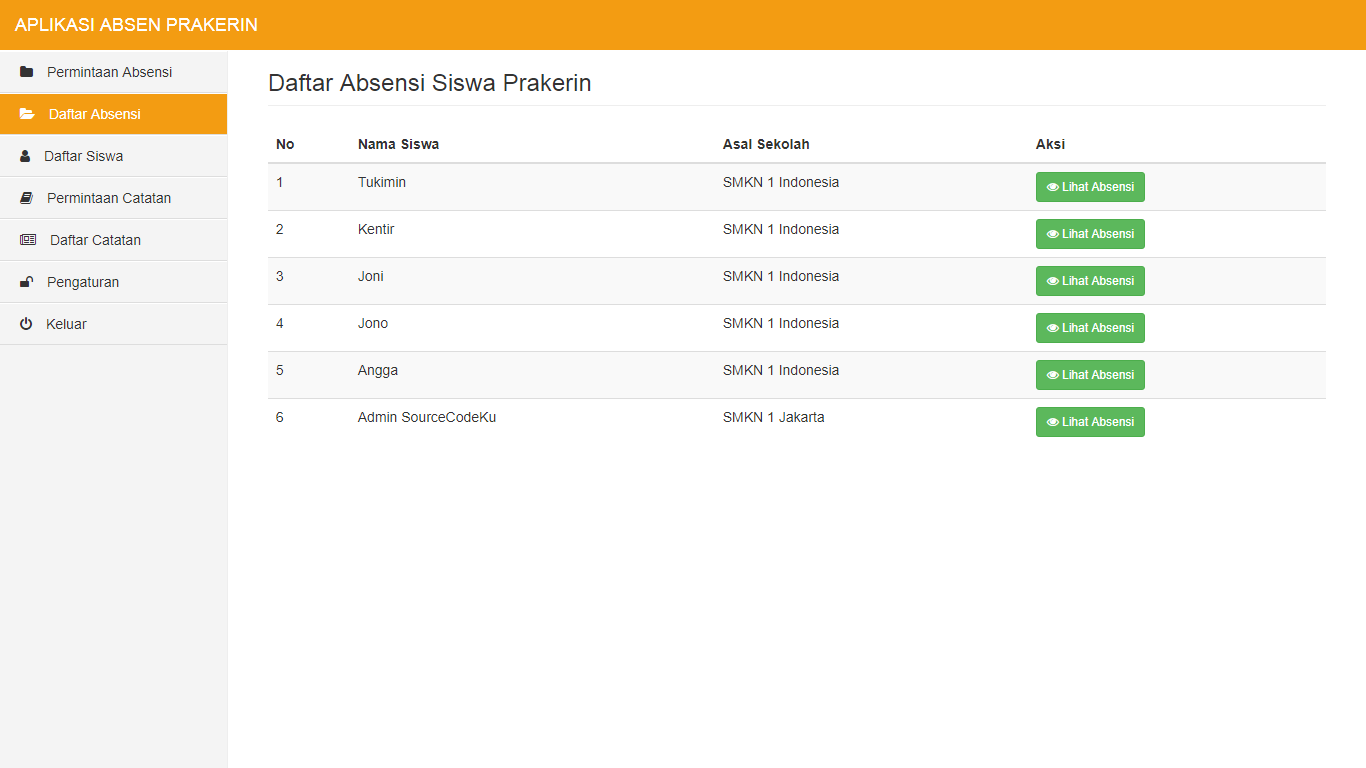This screenshot has height=768, width=1366.
Task: Open Pengaturan settings menu item
Action: coord(113,282)
